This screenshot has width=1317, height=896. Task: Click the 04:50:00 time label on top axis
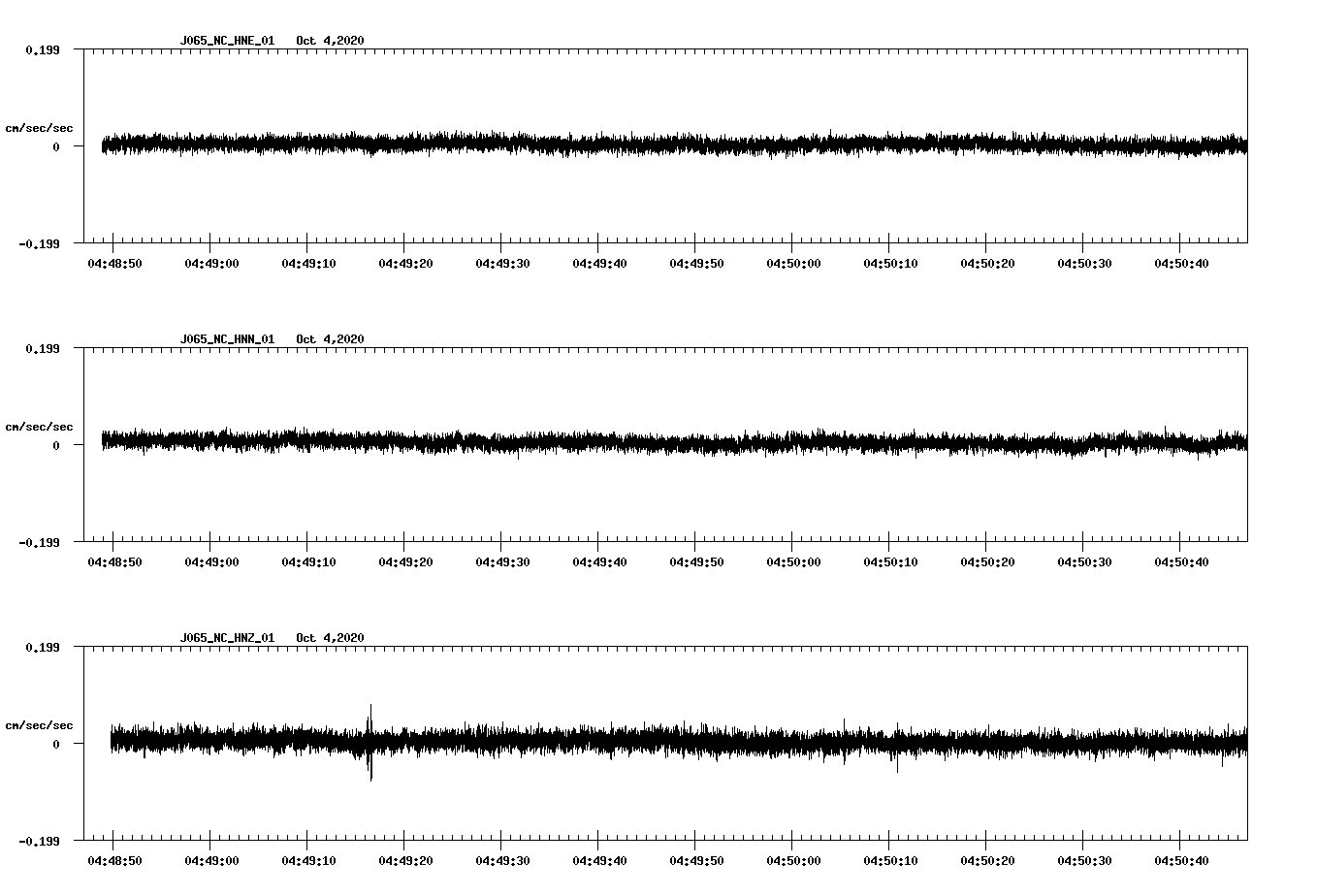tap(795, 261)
